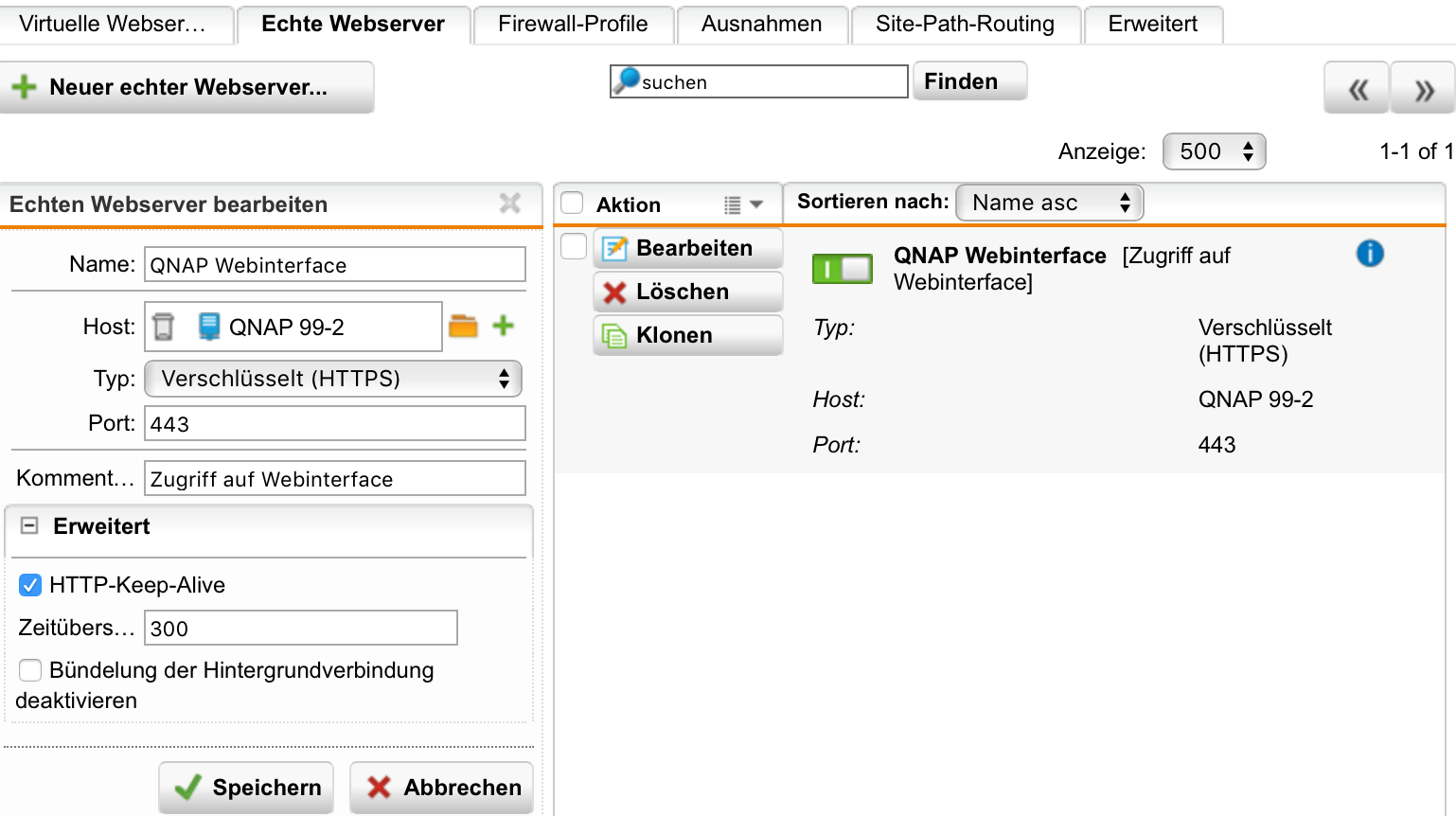
Task: Go to next page with double-right arrow
Action: [x=1423, y=89]
